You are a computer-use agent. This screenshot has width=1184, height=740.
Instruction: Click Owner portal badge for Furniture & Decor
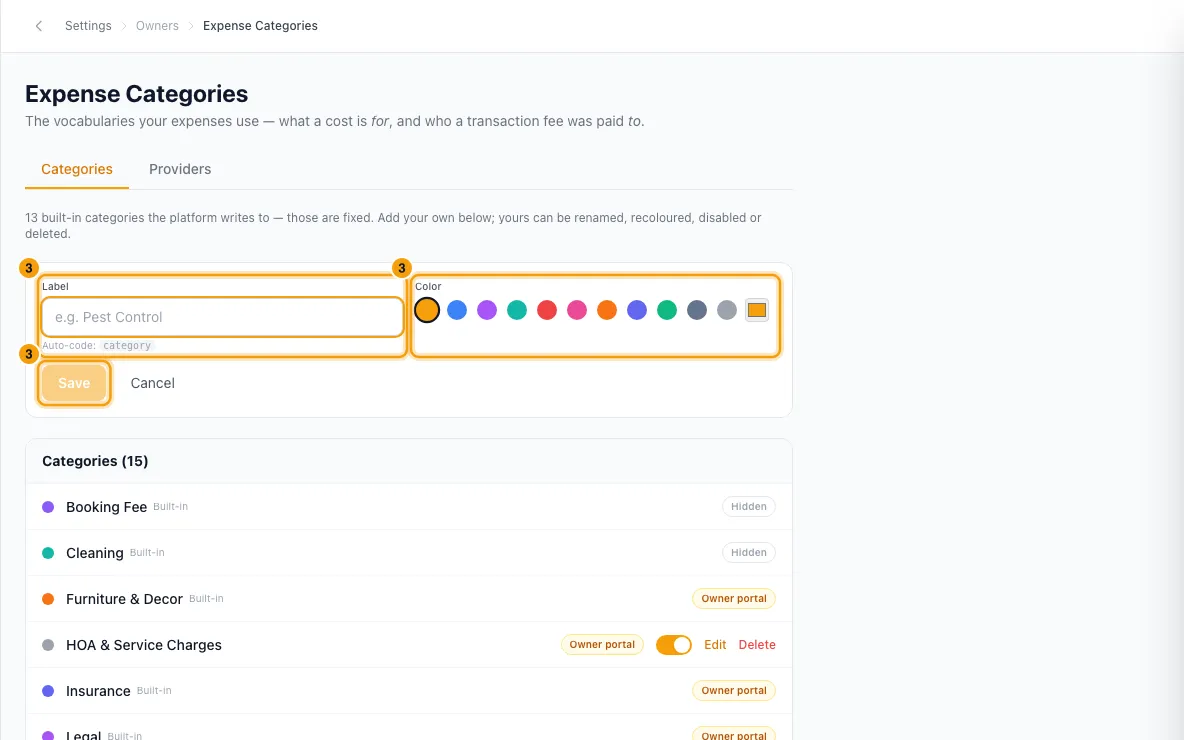(734, 599)
